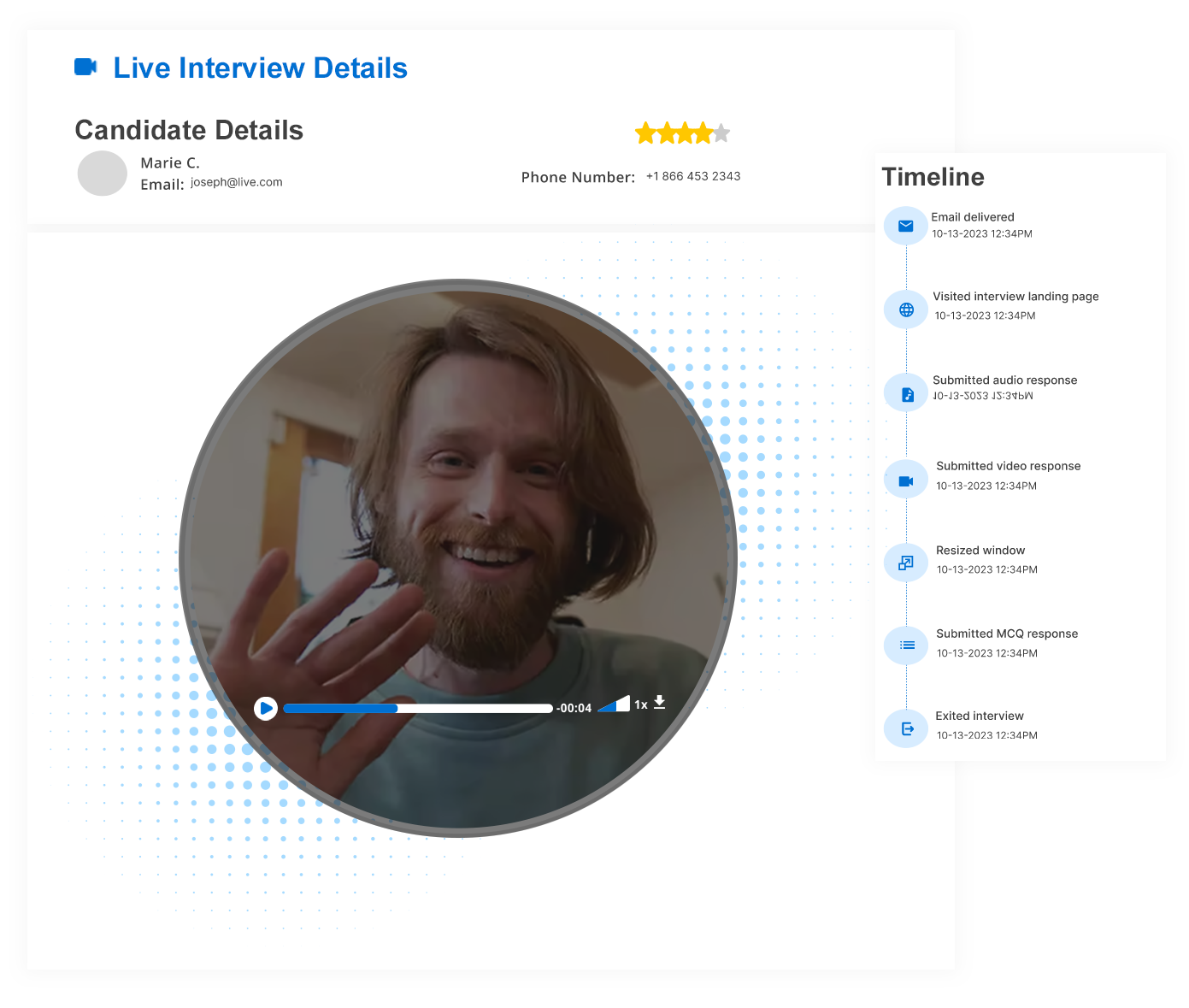Click the video camera icon beside Live Interview Details
Image resolution: width=1189 pixels, height=1008 pixels.
tap(85, 67)
